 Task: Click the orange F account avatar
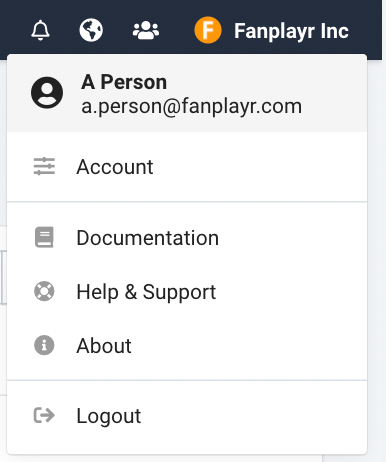[208, 30]
